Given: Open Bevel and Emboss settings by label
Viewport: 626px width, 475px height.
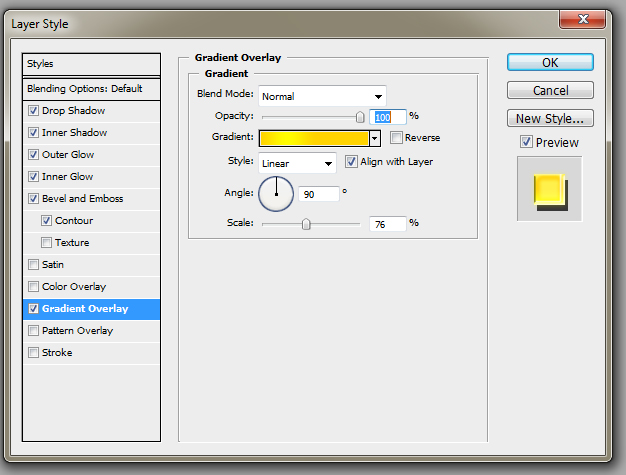Looking at the screenshot, I should click(83, 198).
